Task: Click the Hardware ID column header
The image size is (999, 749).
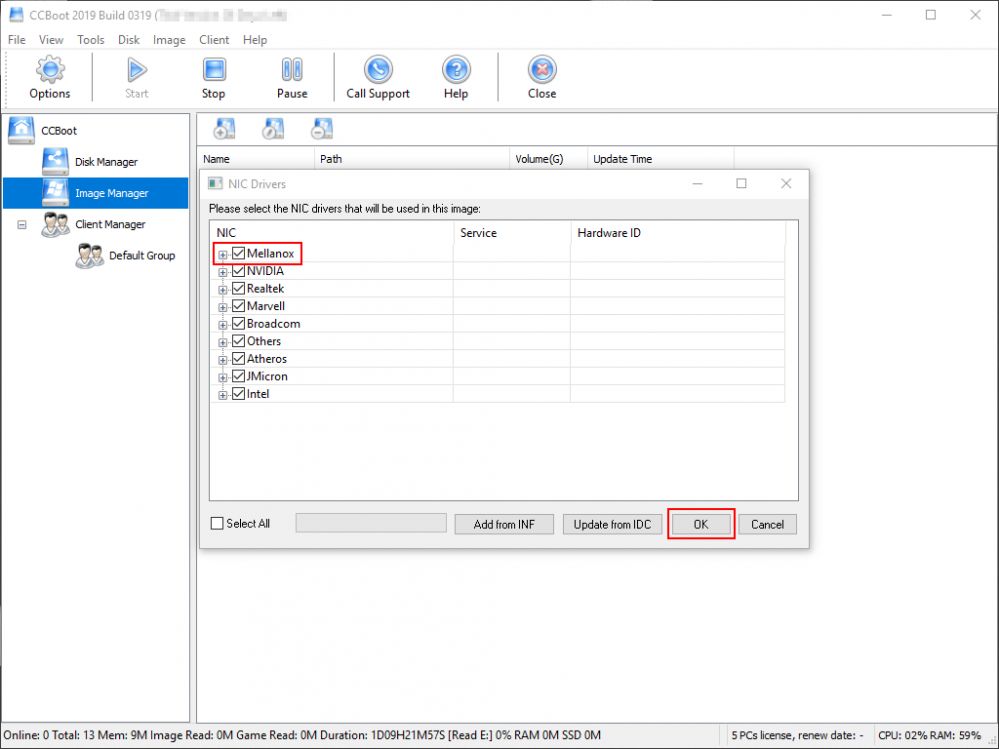Action: point(678,232)
